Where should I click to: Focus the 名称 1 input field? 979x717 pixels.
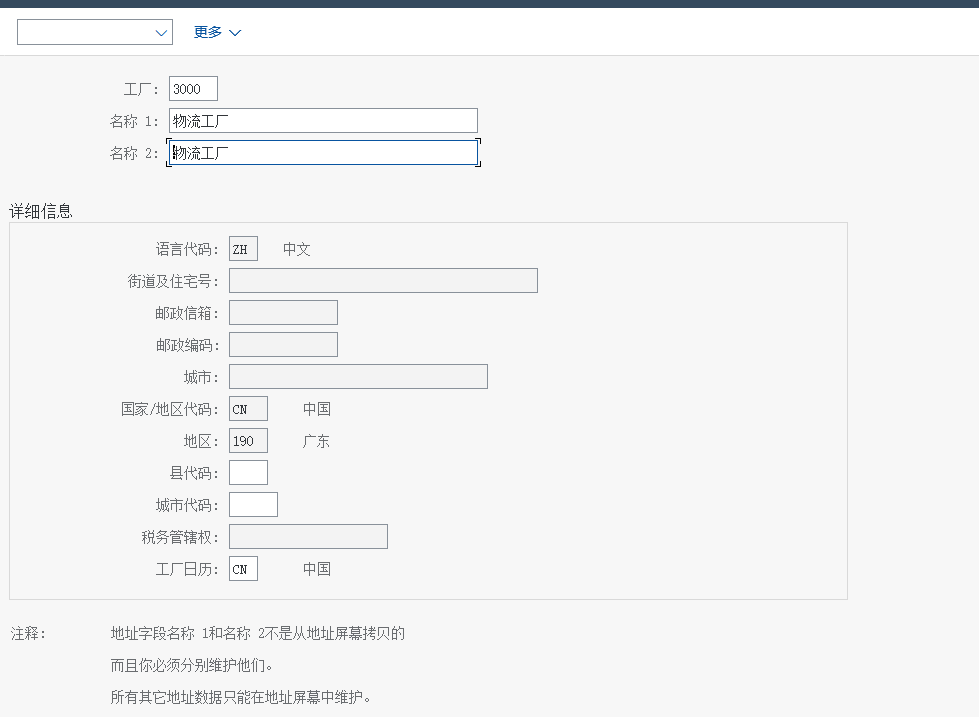coord(323,121)
